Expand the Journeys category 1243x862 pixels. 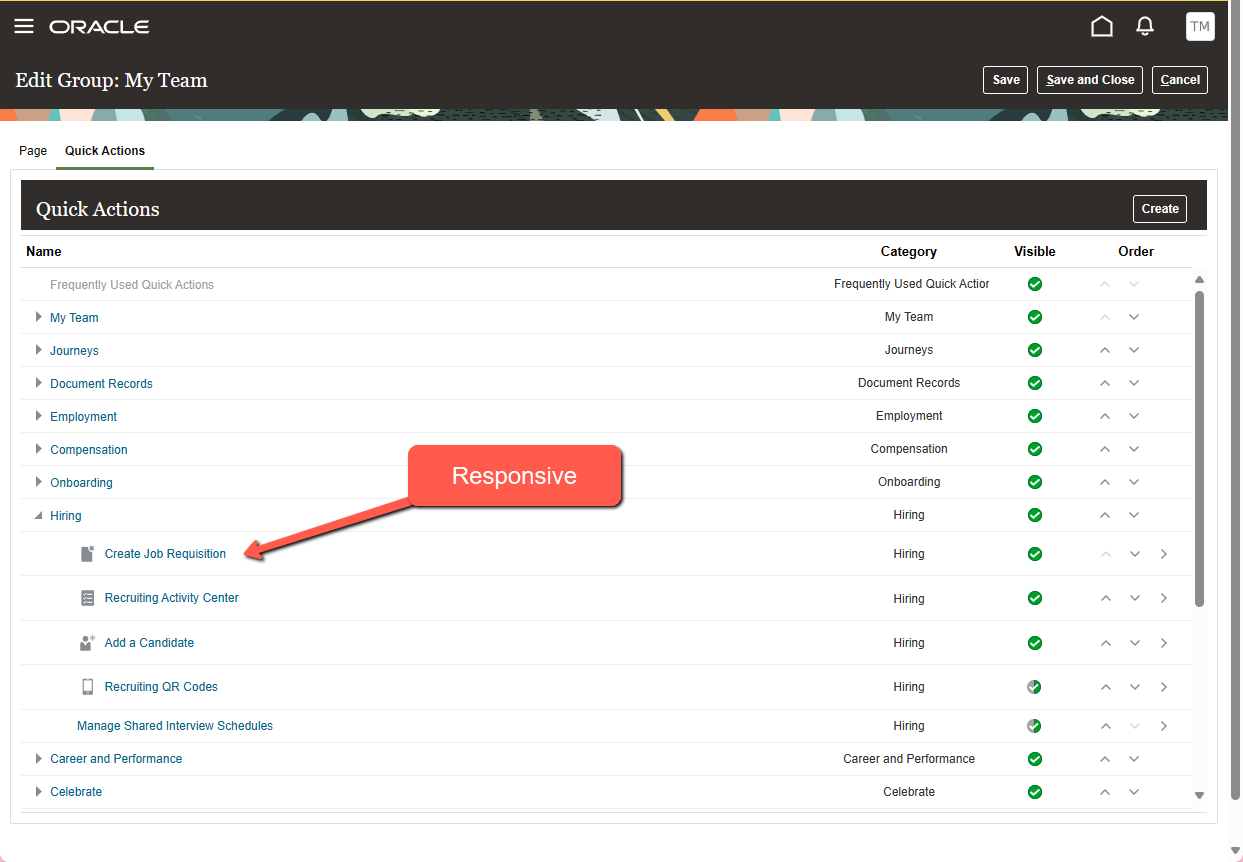pos(38,350)
